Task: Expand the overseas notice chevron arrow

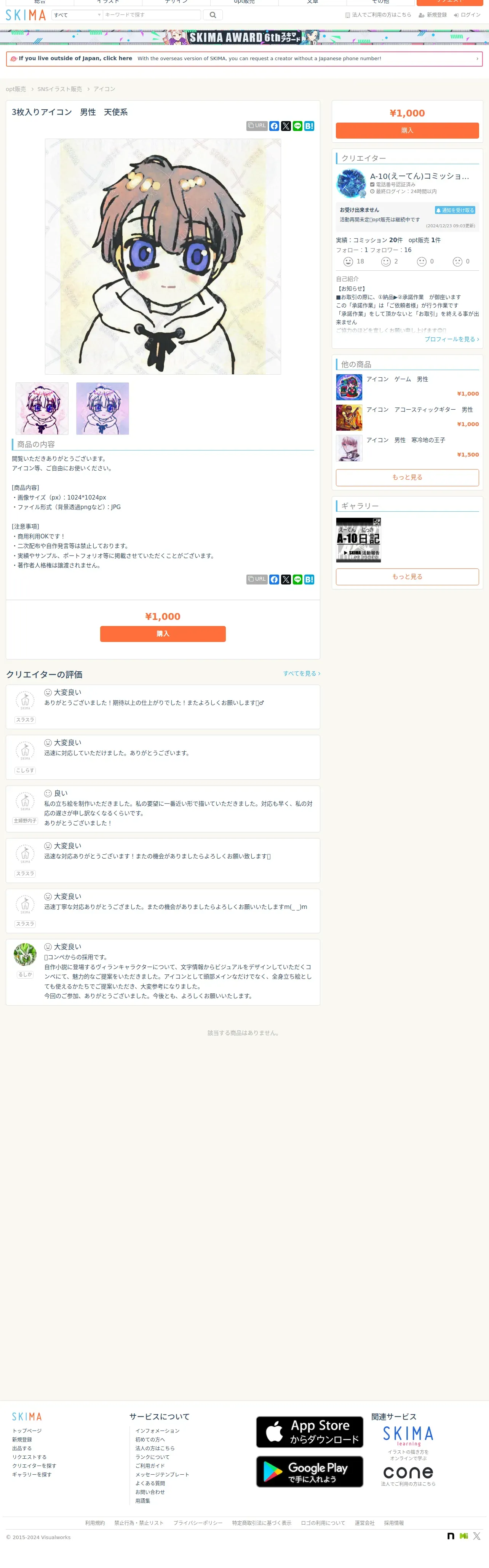Action: click(477, 58)
